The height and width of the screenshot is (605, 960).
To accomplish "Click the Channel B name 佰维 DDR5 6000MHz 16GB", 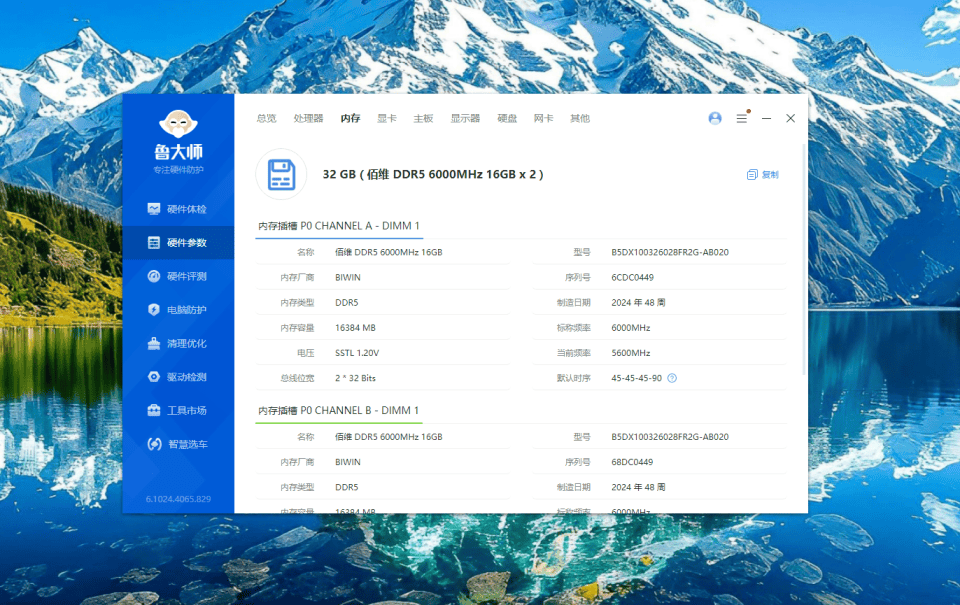I will (389, 437).
